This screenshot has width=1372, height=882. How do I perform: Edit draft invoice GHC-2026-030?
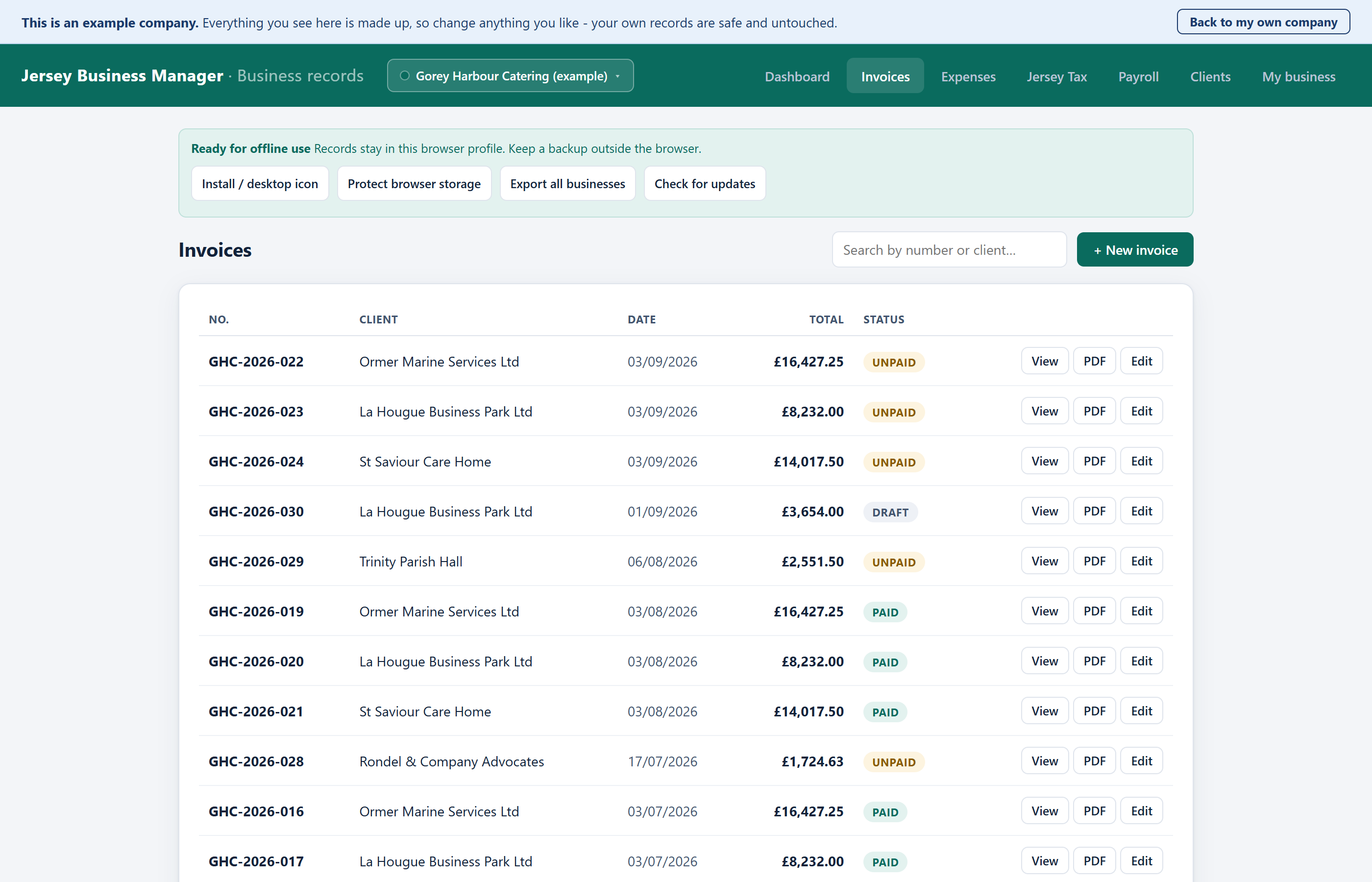click(x=1141, y=510)
